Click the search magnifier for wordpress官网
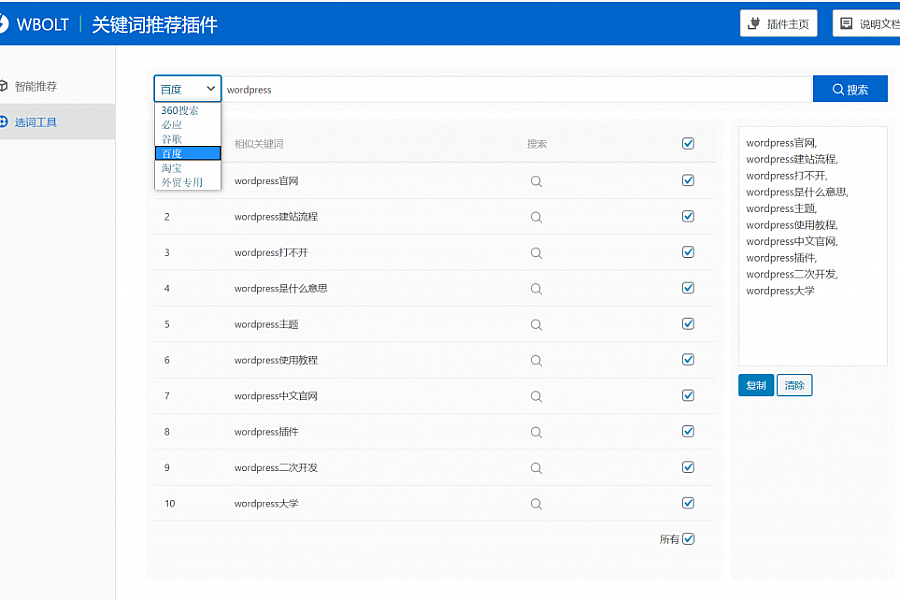Image resolution: width=900 pixels, height=600 pixels. tap(536, 181)
